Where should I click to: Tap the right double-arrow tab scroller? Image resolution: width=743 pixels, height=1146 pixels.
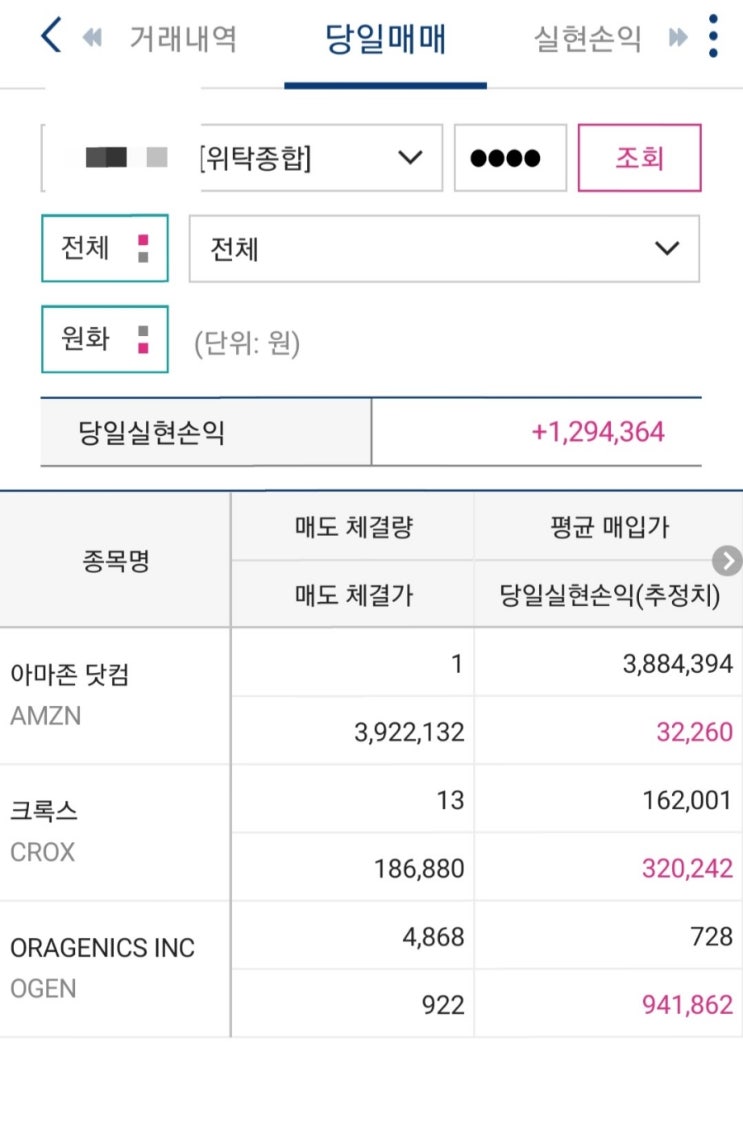(x=679, y=39)
